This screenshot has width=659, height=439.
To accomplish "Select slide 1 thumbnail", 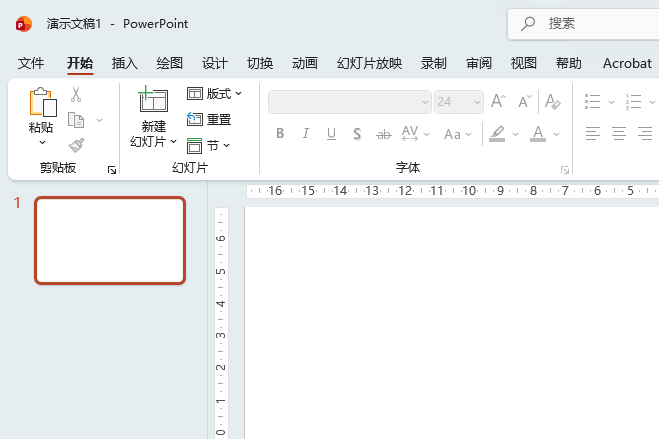I will (x=110, y=241).
